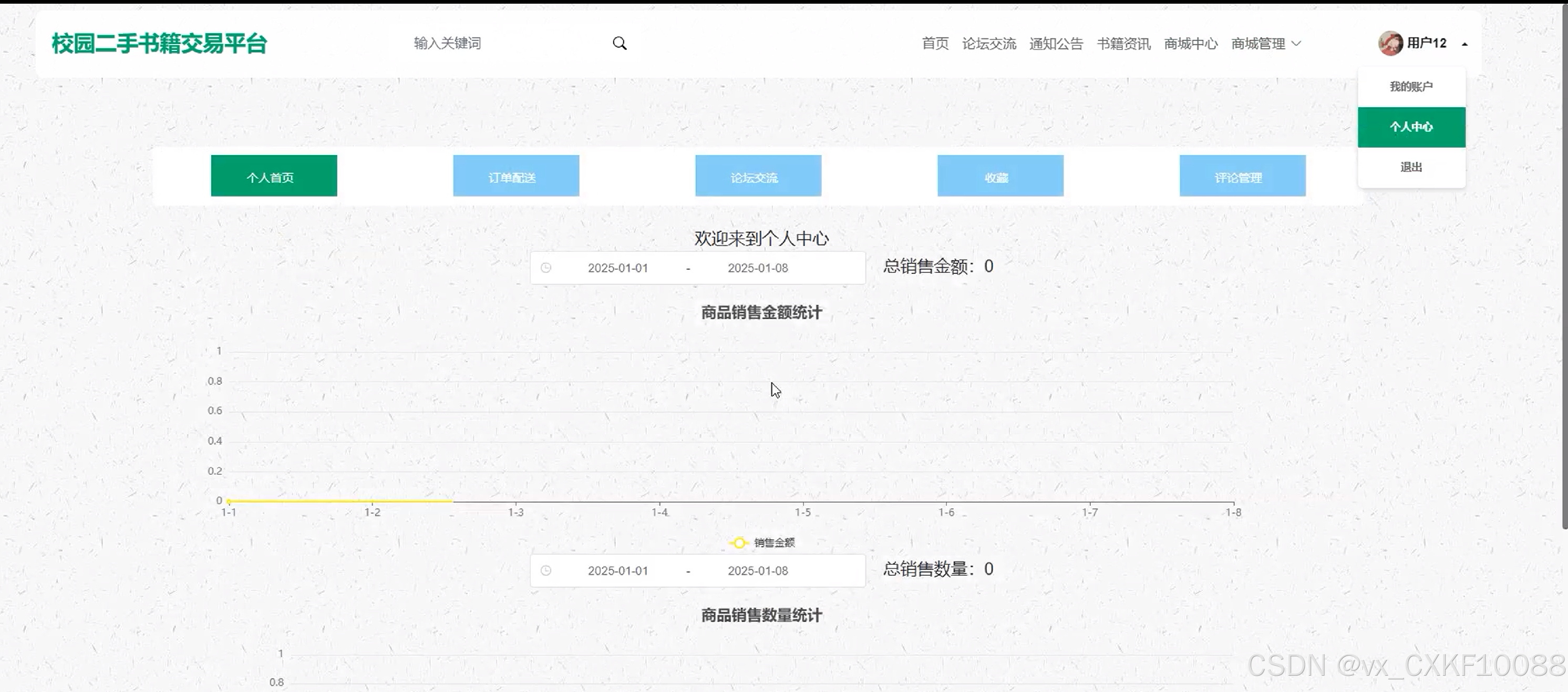This screenshot has width=1568, height=692.
Task: Switch to the 订单配送 tab
Action: click(x=515, y=176)
